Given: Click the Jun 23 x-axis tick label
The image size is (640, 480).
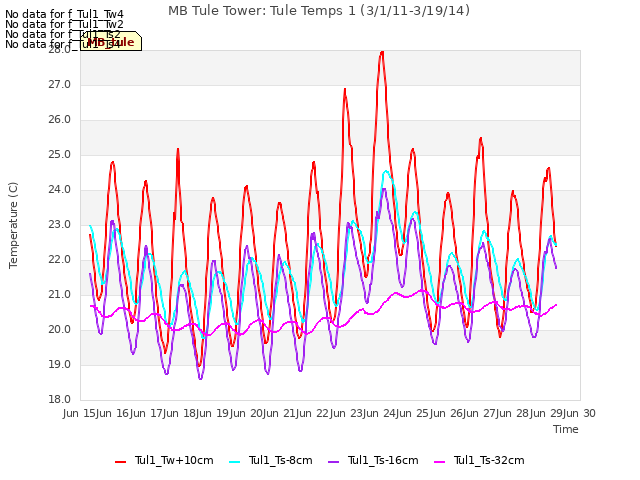Looking at the screenshot, I should [x=348, y=413].
